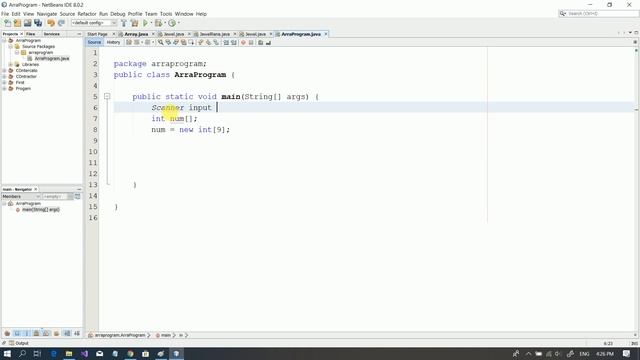Image resolution: width=640 pixels, height=360 pixels.
Task: Expand the Progam project node
Action: click(4, 89)
